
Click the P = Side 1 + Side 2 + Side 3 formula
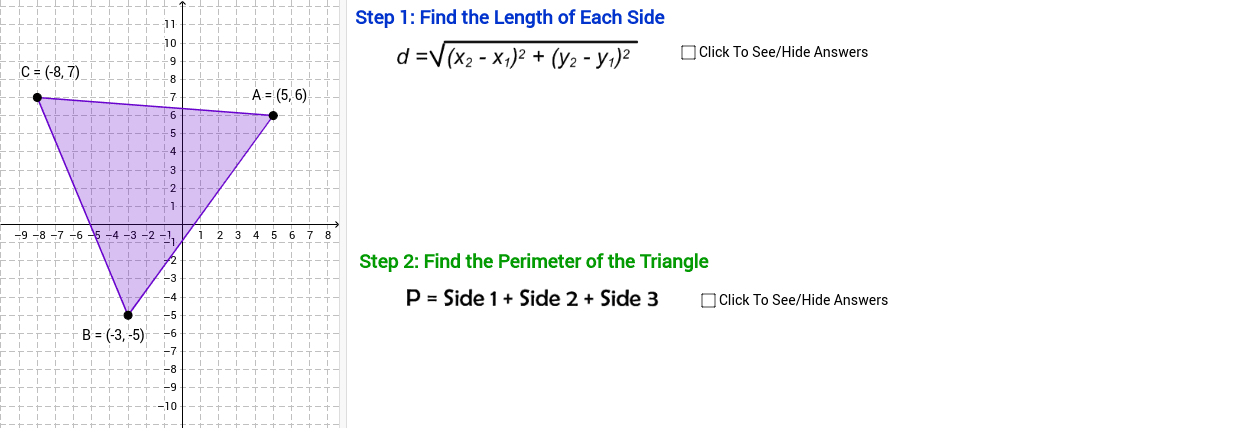(532, 298)
